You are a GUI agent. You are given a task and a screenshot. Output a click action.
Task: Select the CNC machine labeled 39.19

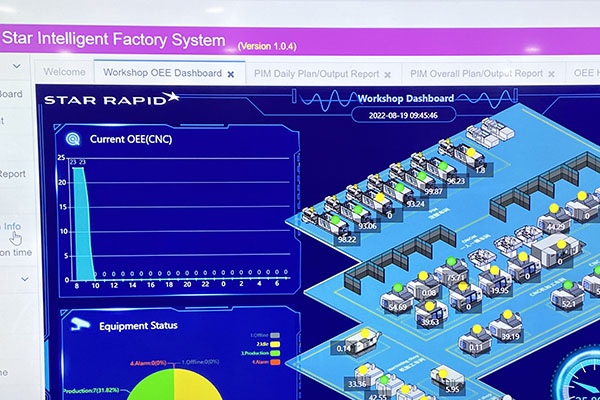506,327
